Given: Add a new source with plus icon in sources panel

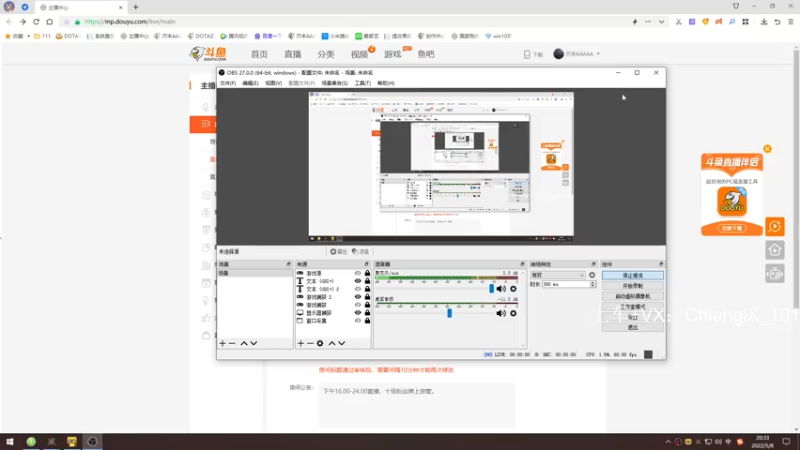Looking at the screenshot, I should [301, 343].
